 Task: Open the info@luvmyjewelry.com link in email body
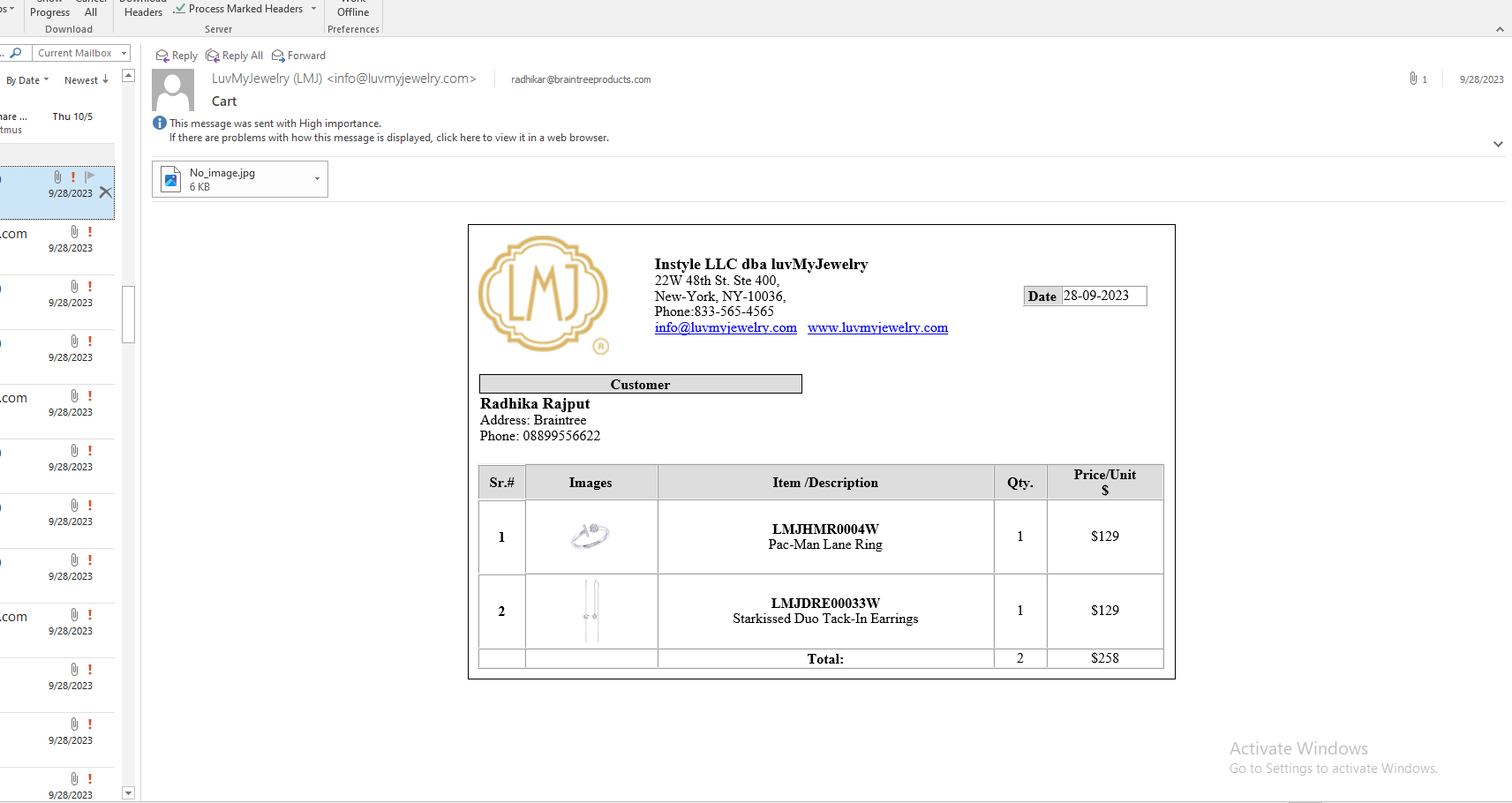pyautogui.click(x=726, y=327)
